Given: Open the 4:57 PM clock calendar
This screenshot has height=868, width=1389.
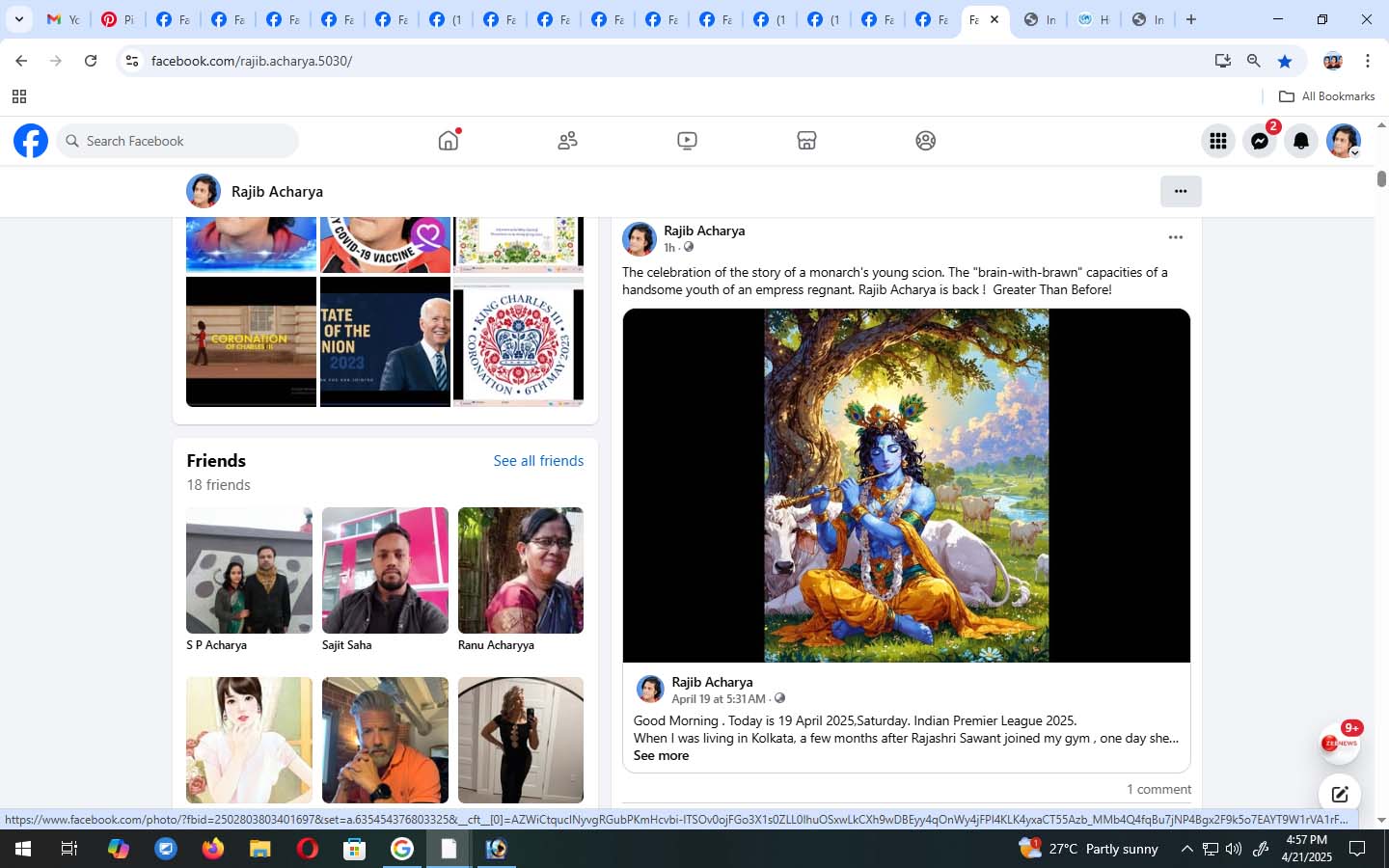Looking at the screenshot, I should [x=1306, y=849].
